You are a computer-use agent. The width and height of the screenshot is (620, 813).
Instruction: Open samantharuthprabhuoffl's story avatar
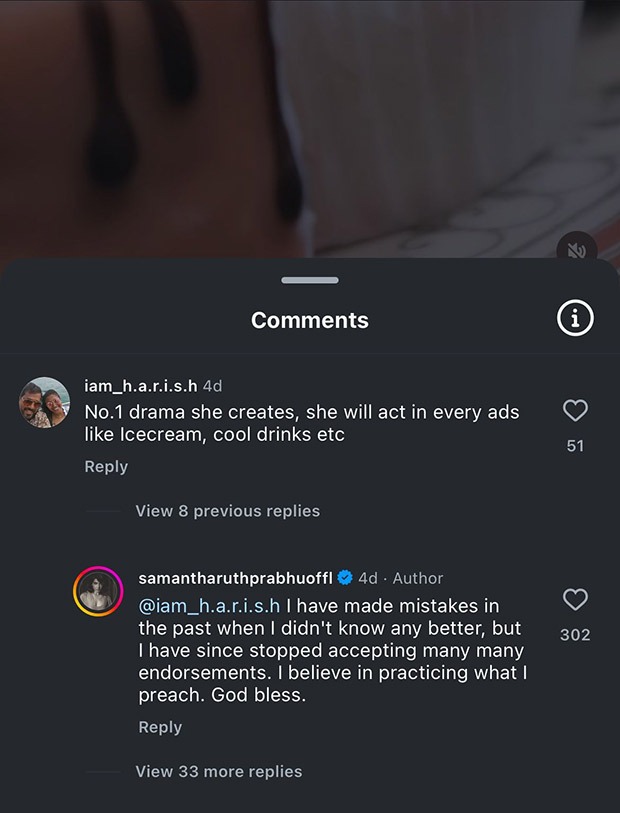pyautogui.click(x=98, y=592)
